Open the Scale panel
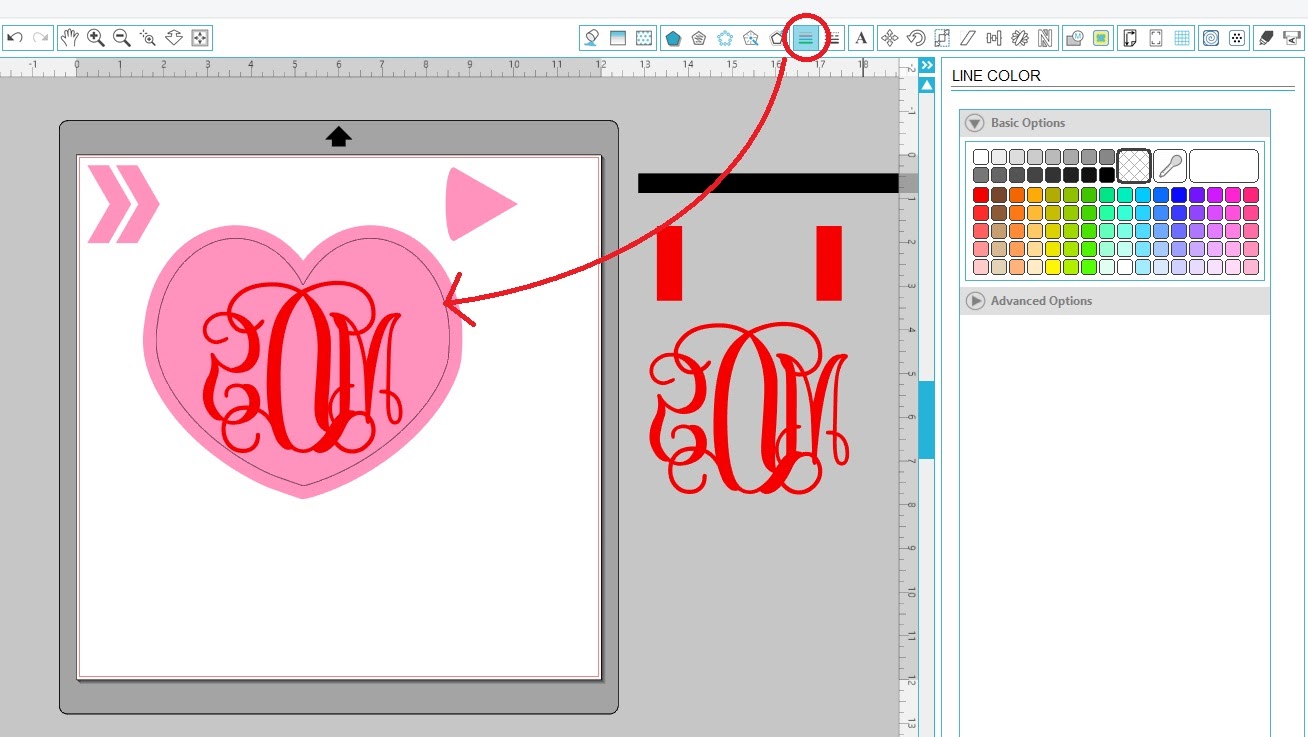 [939, 37]
